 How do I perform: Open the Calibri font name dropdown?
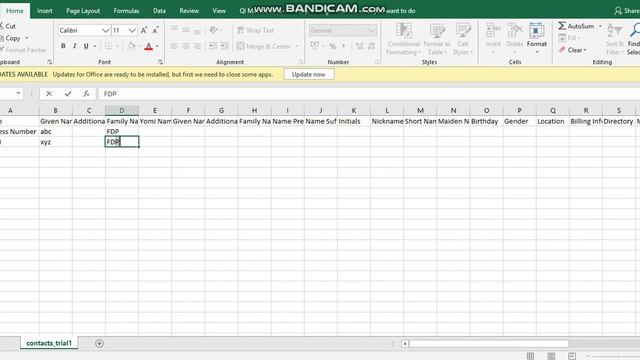click(105, 31)
